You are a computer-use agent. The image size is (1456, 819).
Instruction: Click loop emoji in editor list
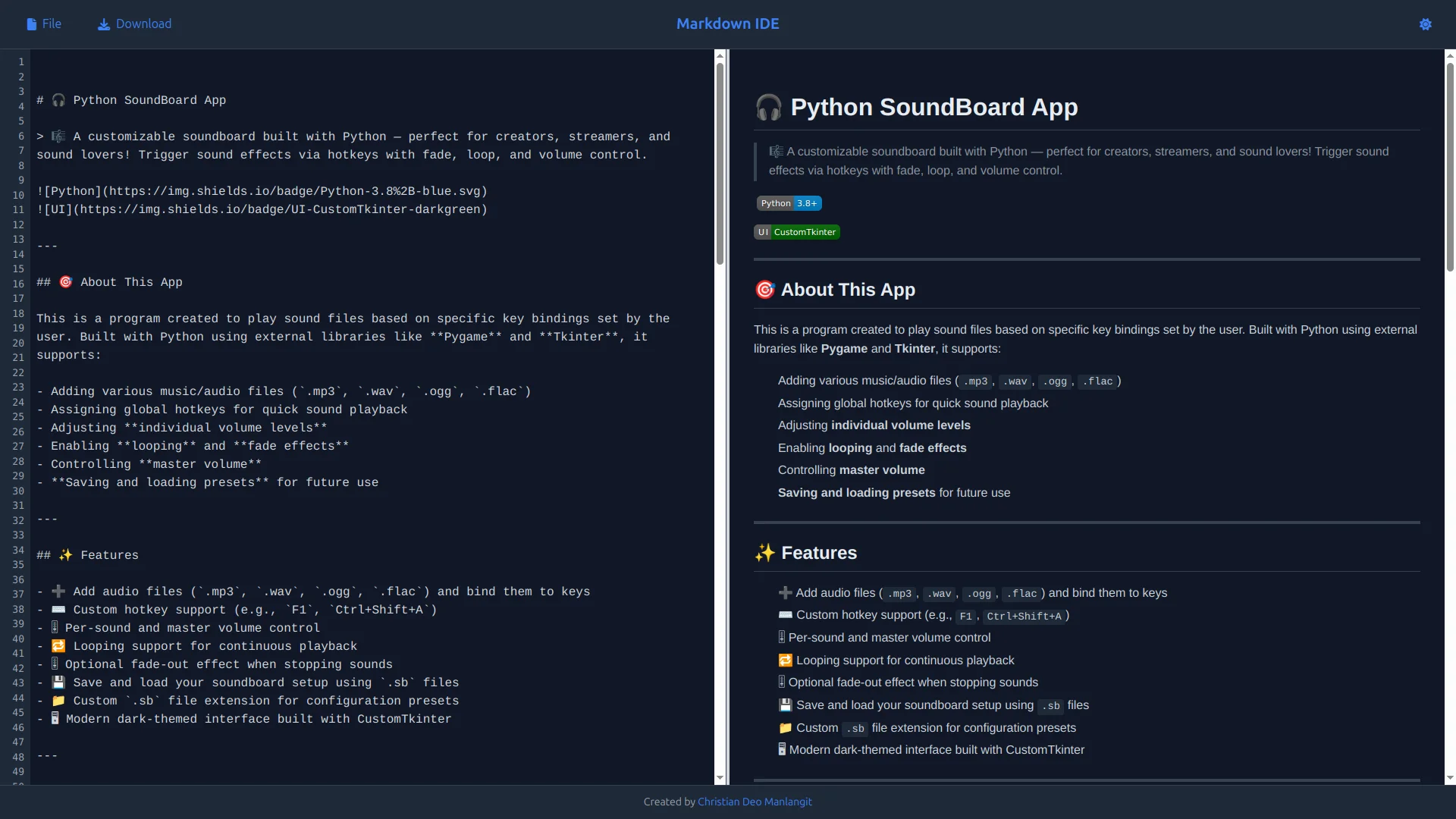coord(58,646)
